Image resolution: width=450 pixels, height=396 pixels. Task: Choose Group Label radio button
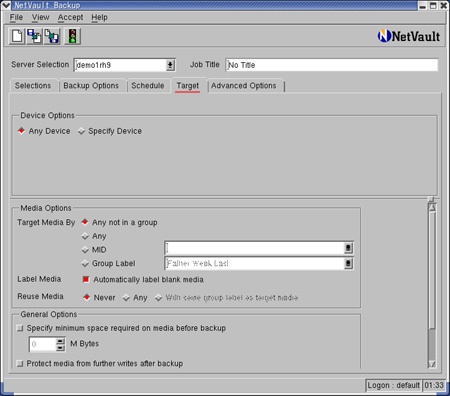tap(85, 263)
